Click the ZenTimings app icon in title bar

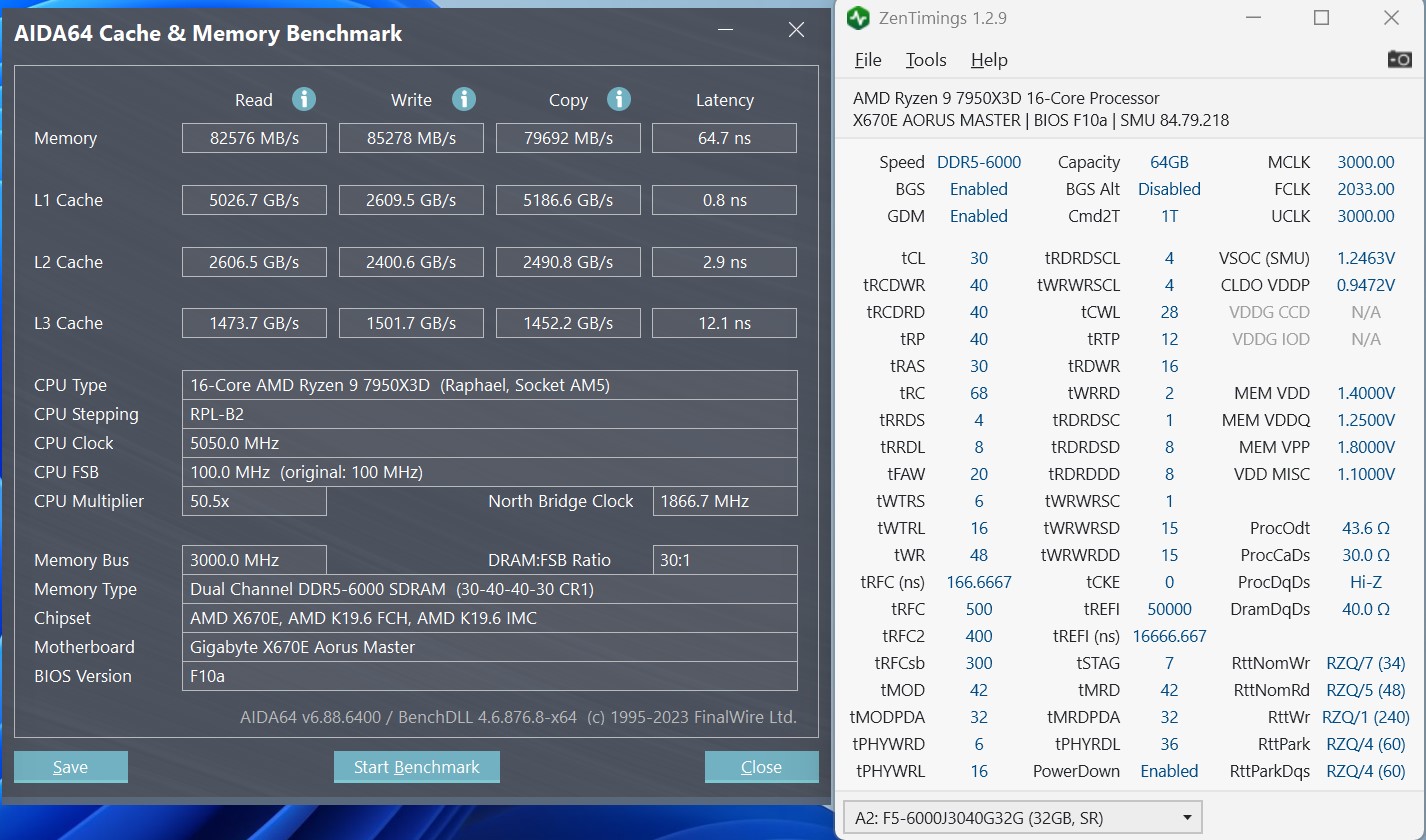(858, 18)
